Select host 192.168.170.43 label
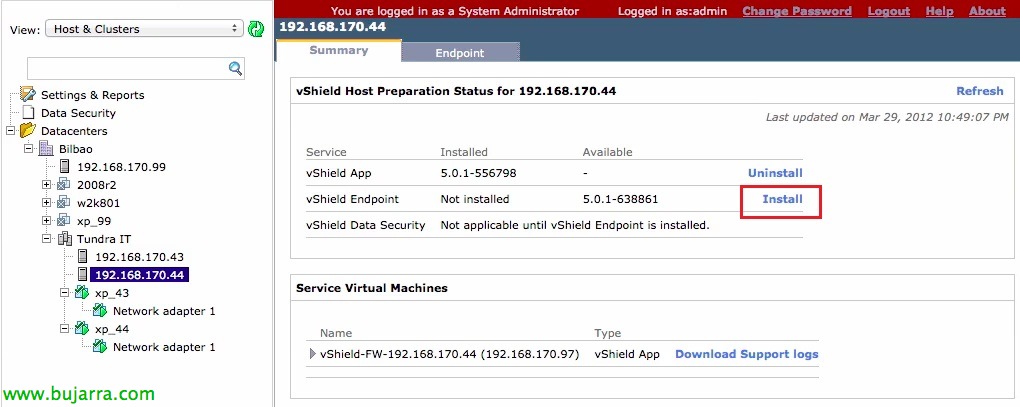The height and width of the screenshot is (407, 1020). [x=139, y=257]
